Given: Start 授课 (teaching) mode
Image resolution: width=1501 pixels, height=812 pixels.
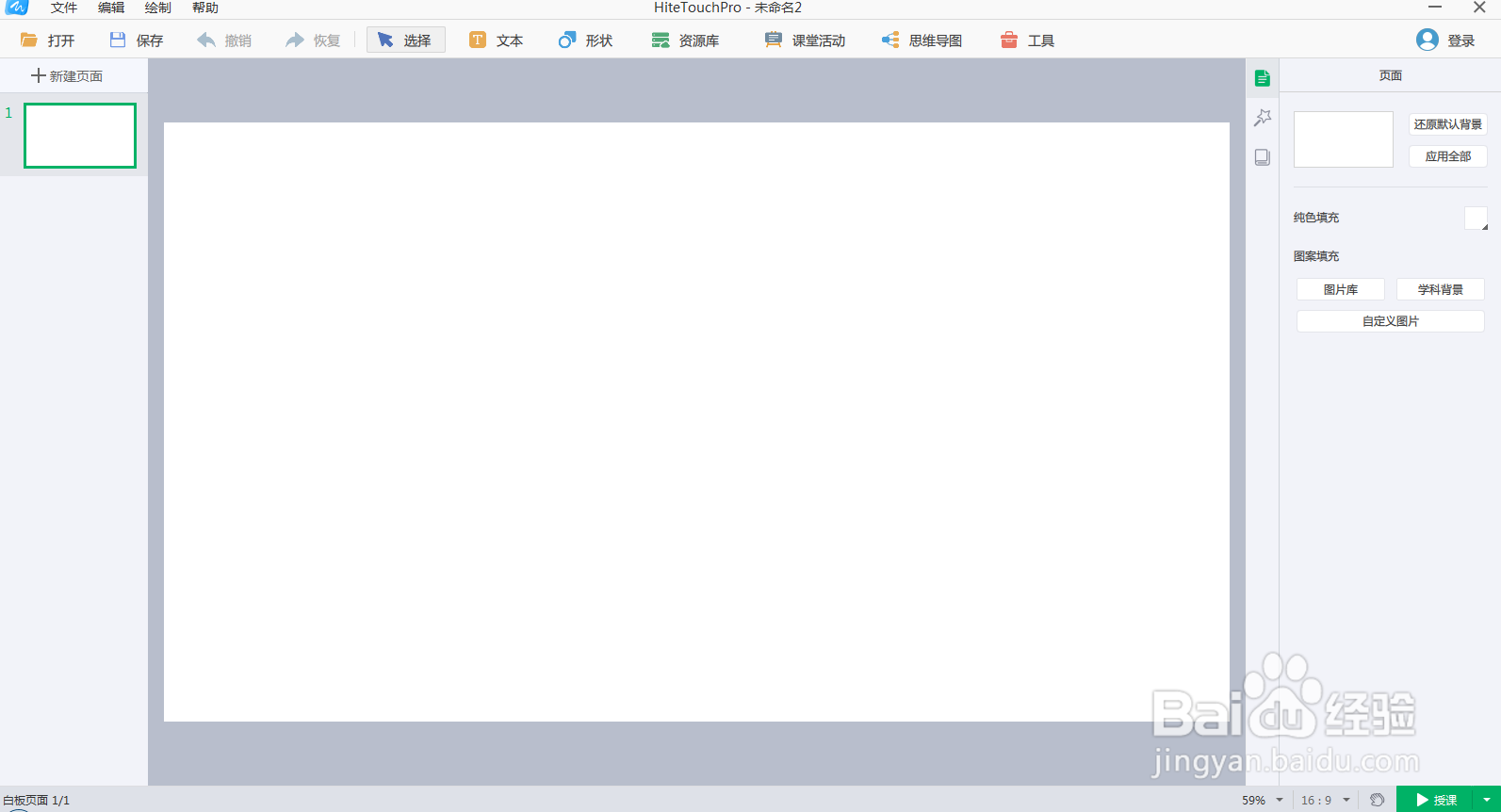Looking at the screenshot, I should (x=1437, y=800).
